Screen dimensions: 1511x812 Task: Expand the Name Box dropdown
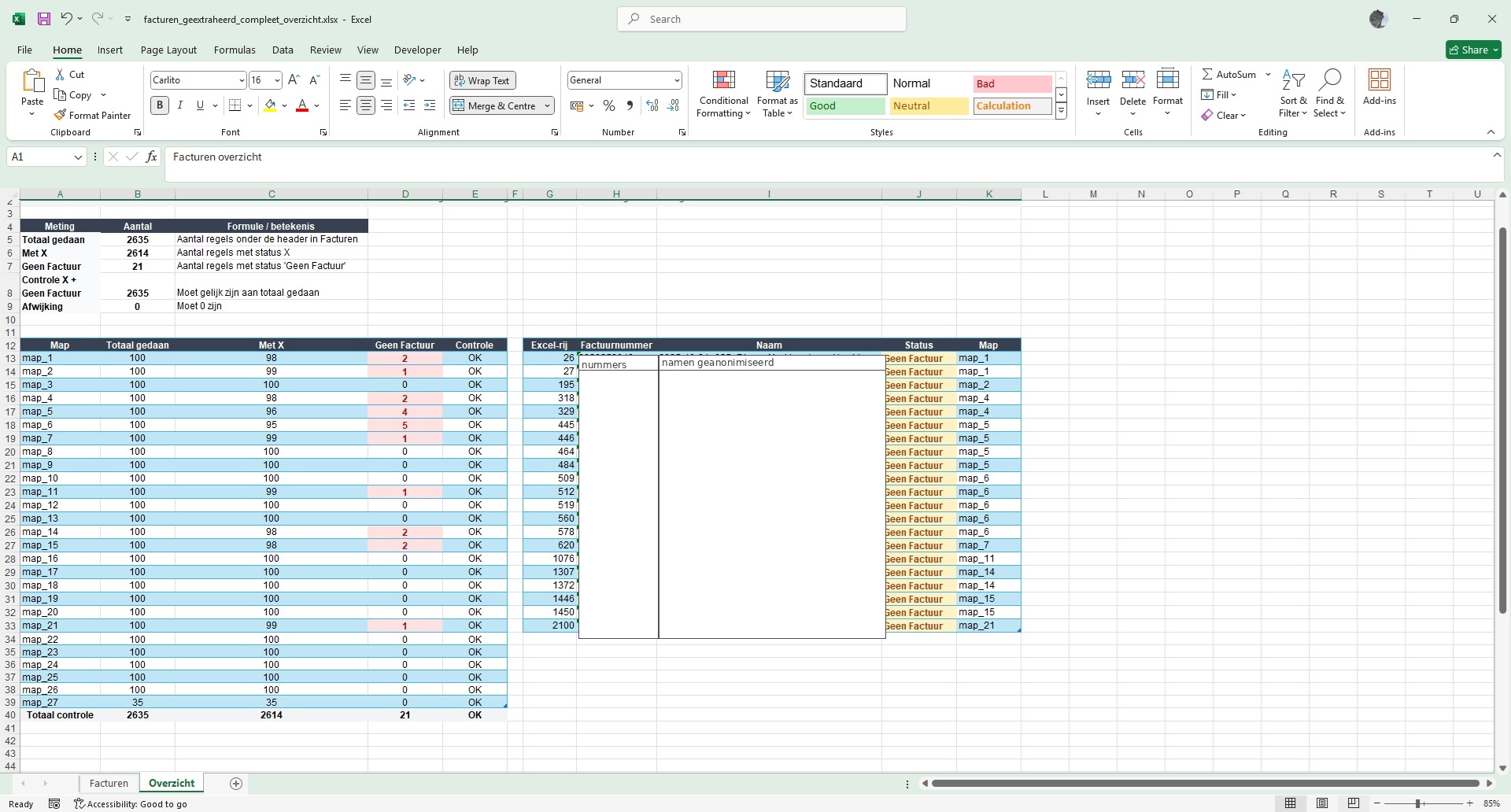(x=78, y=157)
